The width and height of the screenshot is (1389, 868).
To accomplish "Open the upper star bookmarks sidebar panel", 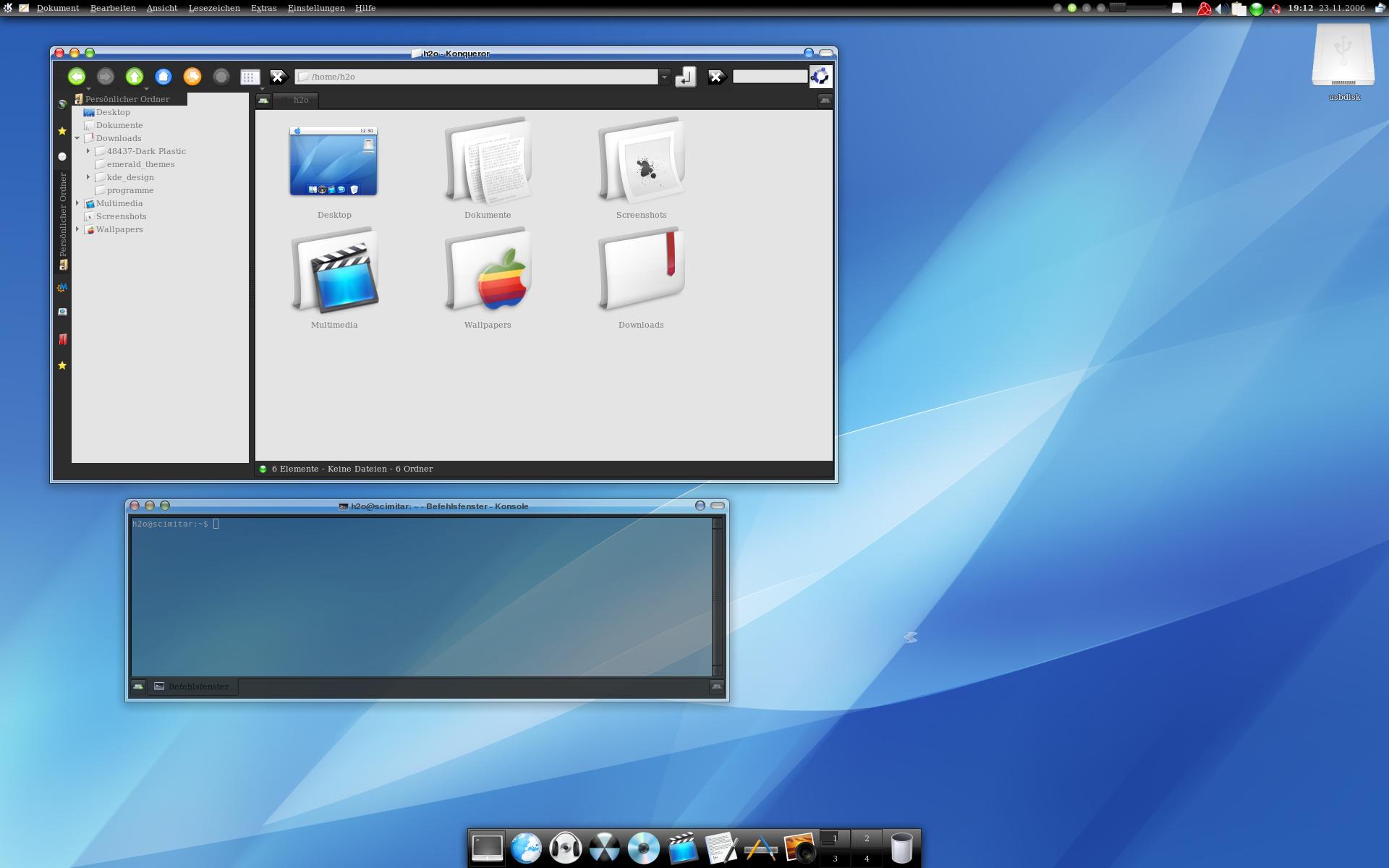I will pos(62,131).
